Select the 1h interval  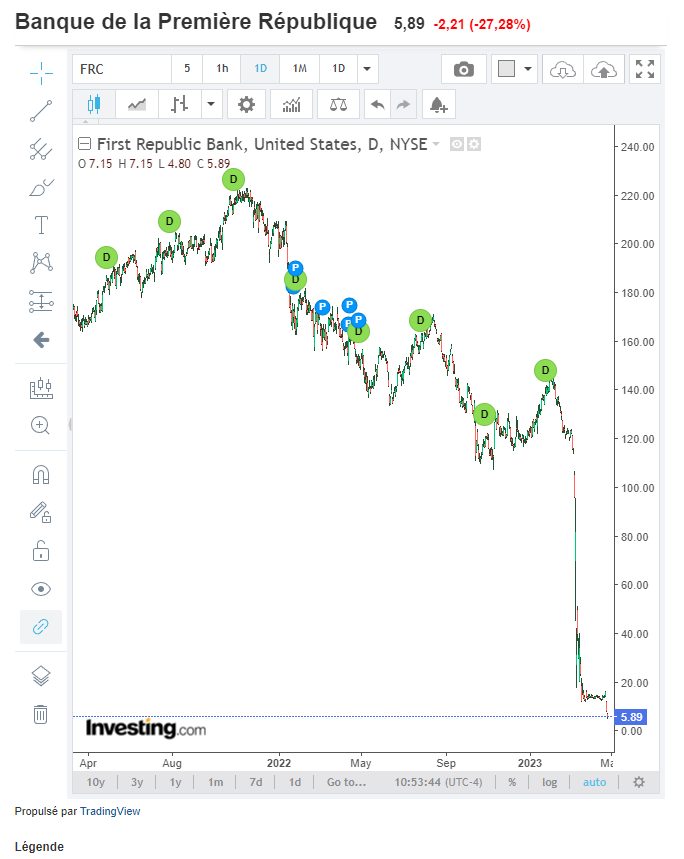222,69
